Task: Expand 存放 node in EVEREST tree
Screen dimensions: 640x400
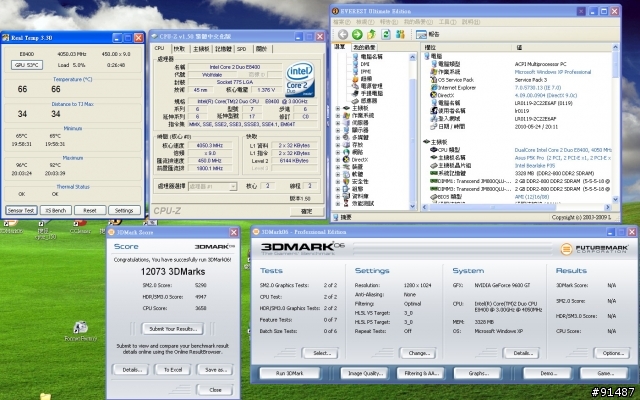Action: point(338,144)
